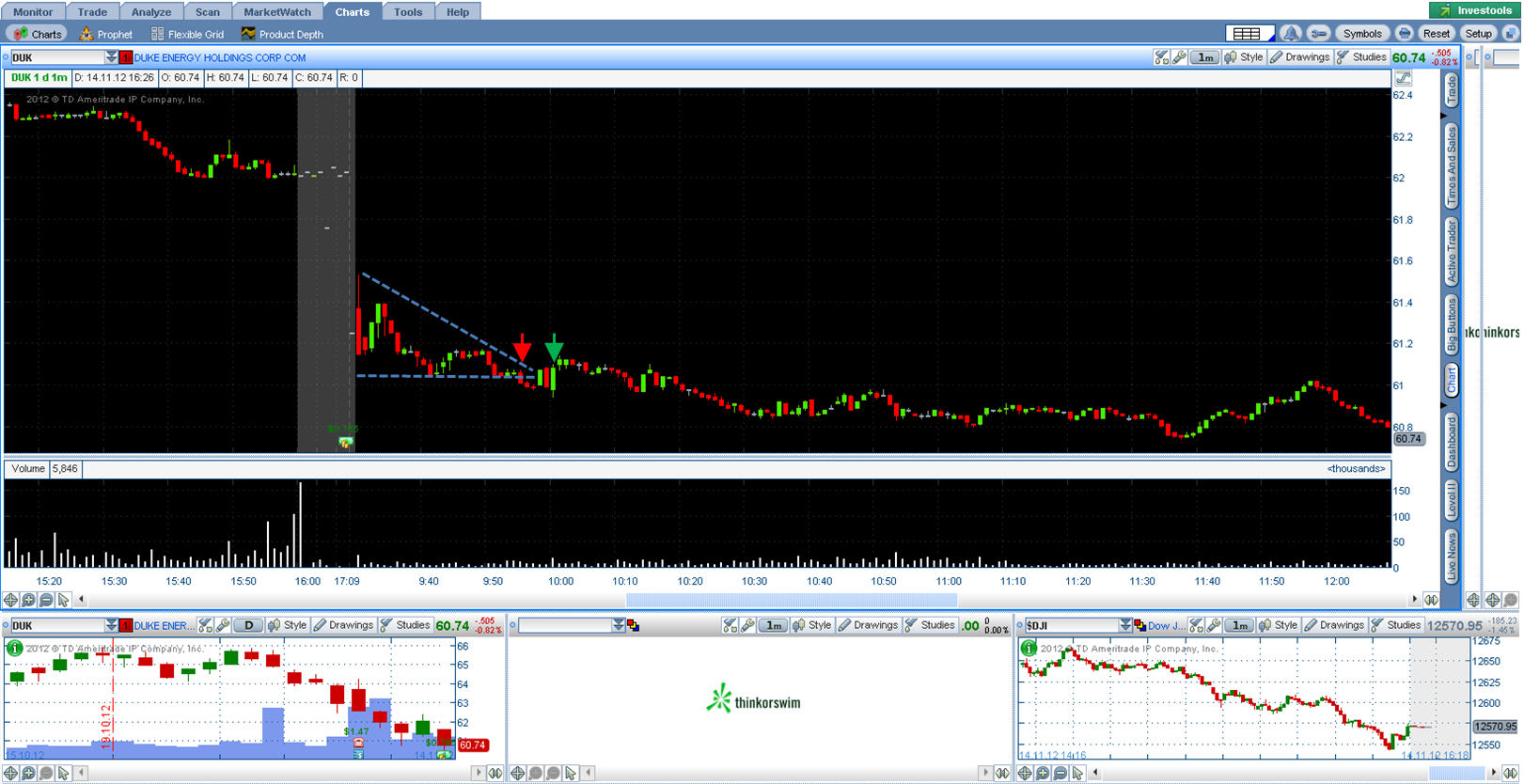Toggle main chart price-axis scale icon
The image size is (1524, 784).
(1403, 78)
